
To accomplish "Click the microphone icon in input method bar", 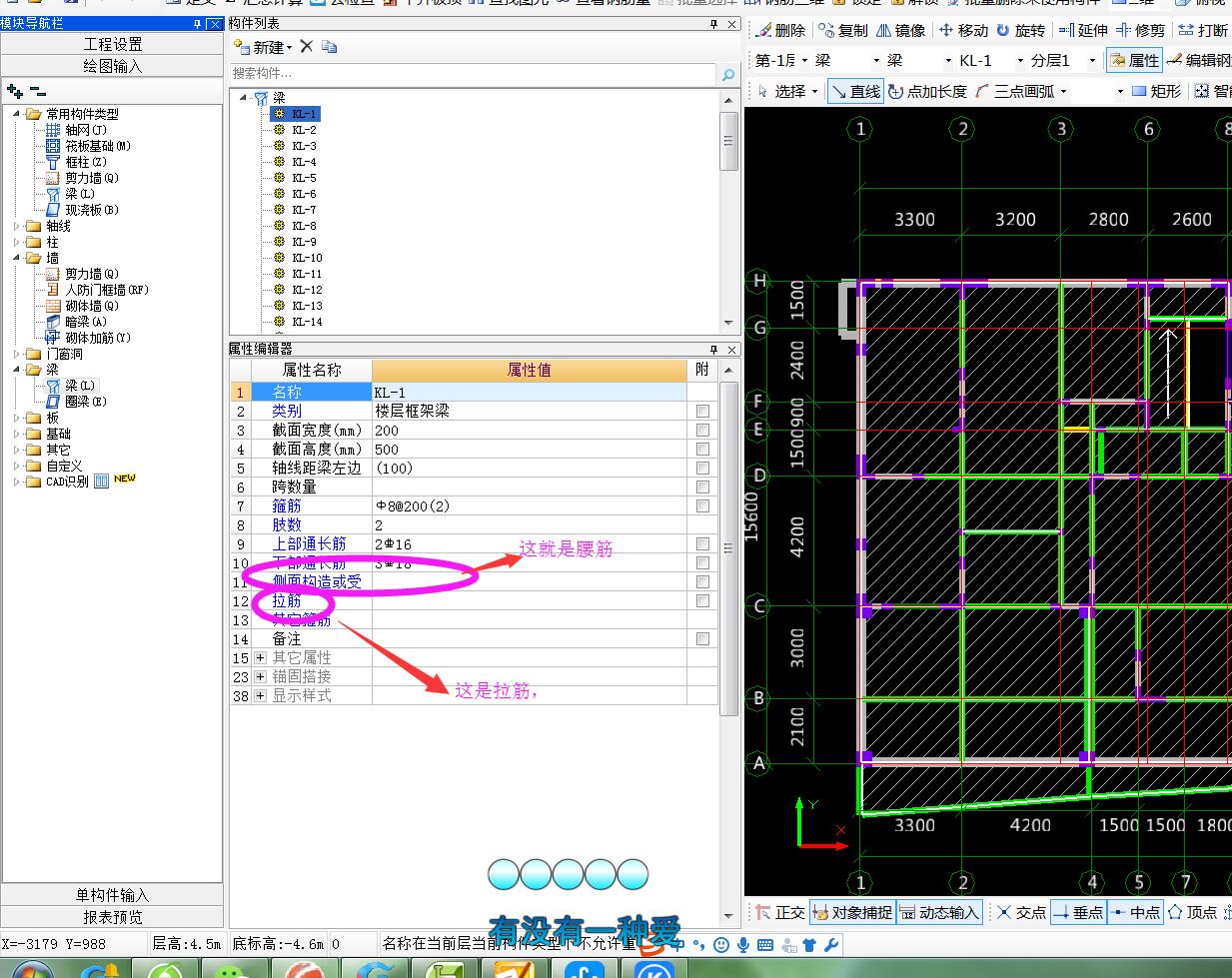I will click(742, 944).
